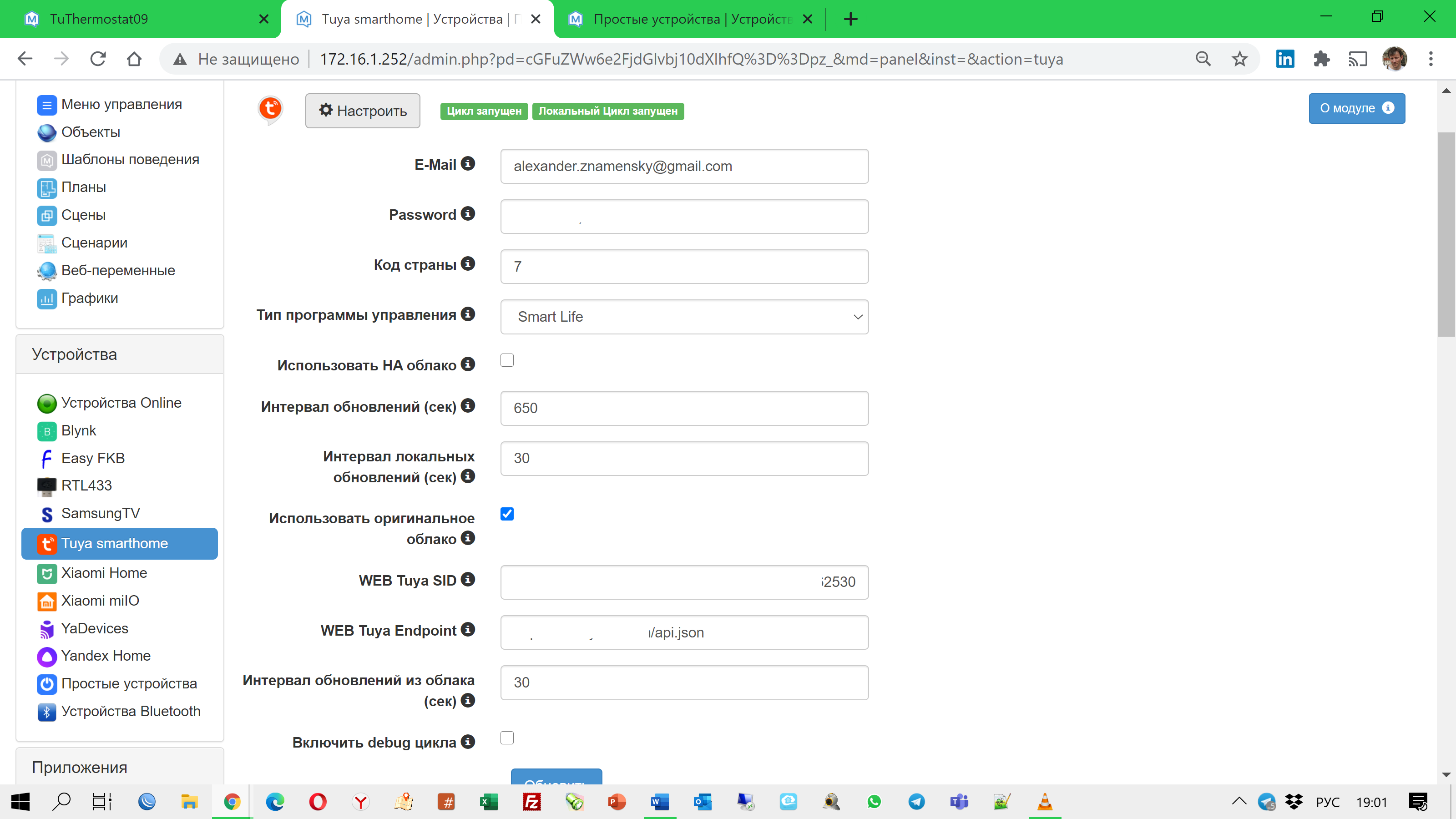Open the Графики section
The height and width of the screenshot is (819, 1456).
click(x=89, y=298)
